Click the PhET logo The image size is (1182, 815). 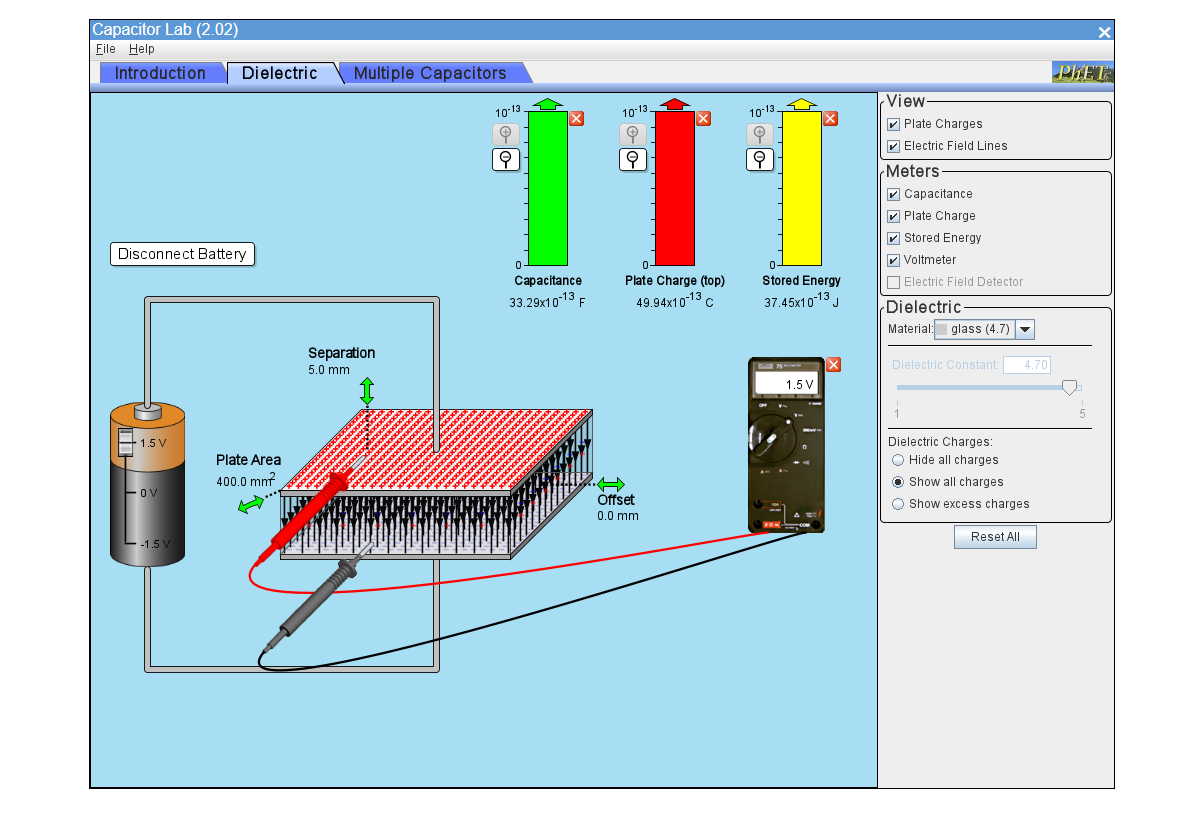pyautogui.click(x=1082, y=72)
